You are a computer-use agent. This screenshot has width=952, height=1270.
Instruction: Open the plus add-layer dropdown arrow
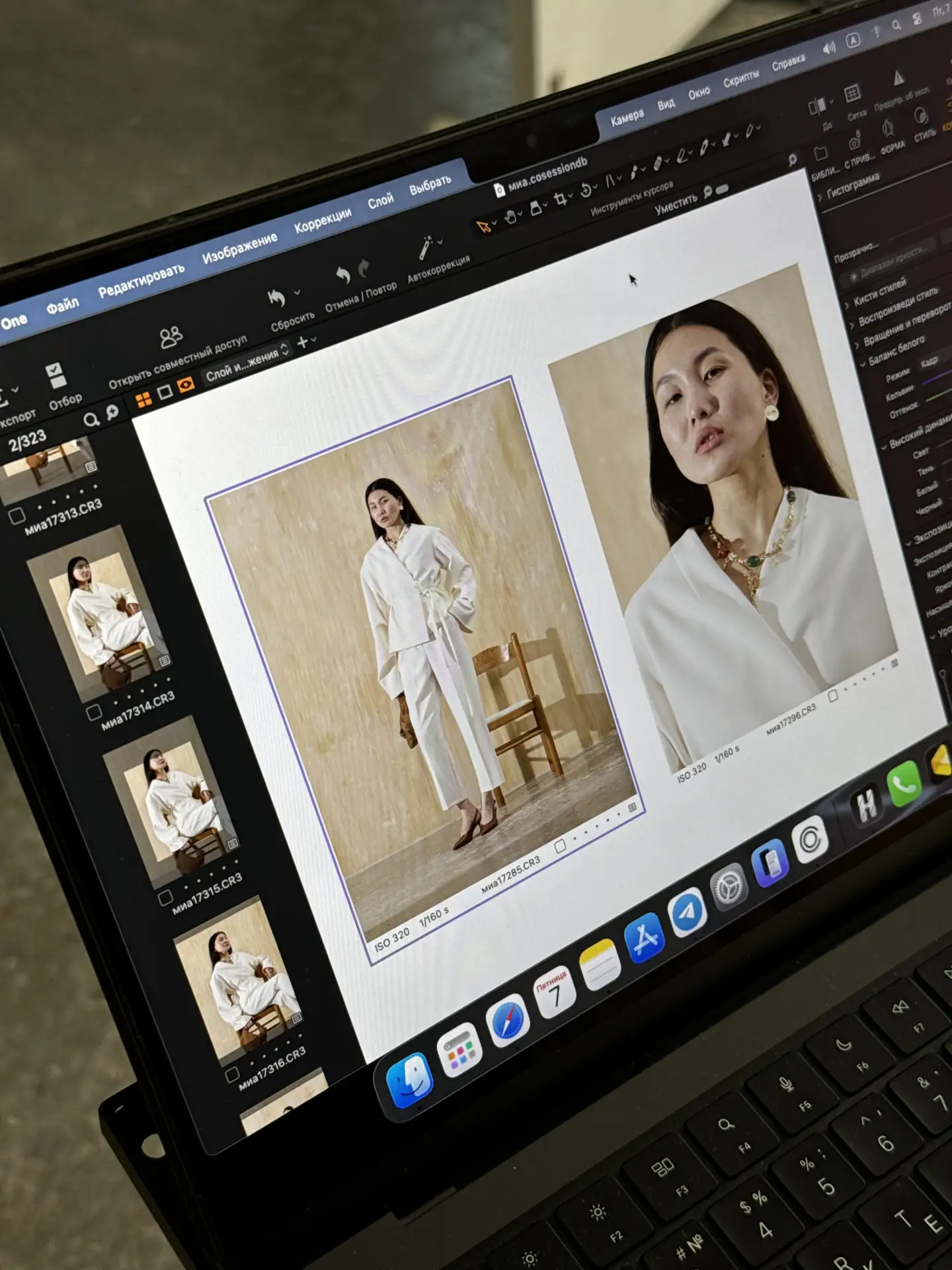(314, 339)
